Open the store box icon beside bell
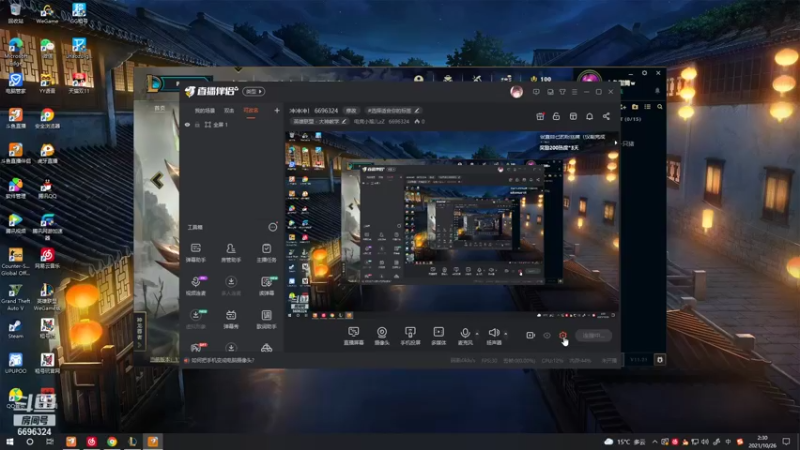Image resolution: width=800 pixels, height=450 pixels. [x=573, y=116]
